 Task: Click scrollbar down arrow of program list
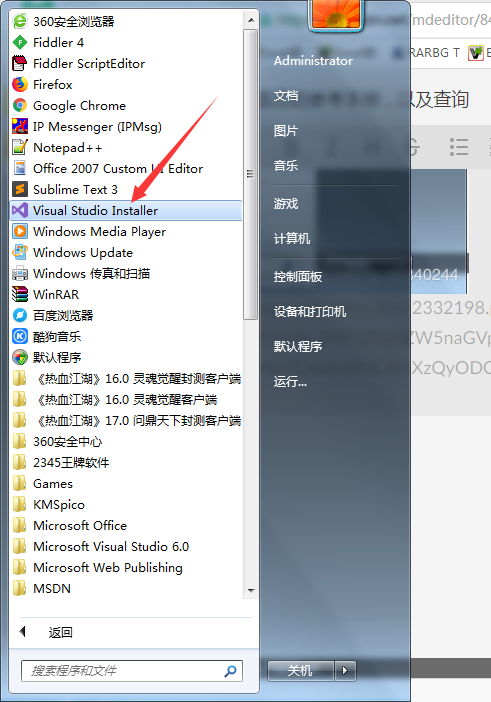pyautogui.click(x=251, y=591)
